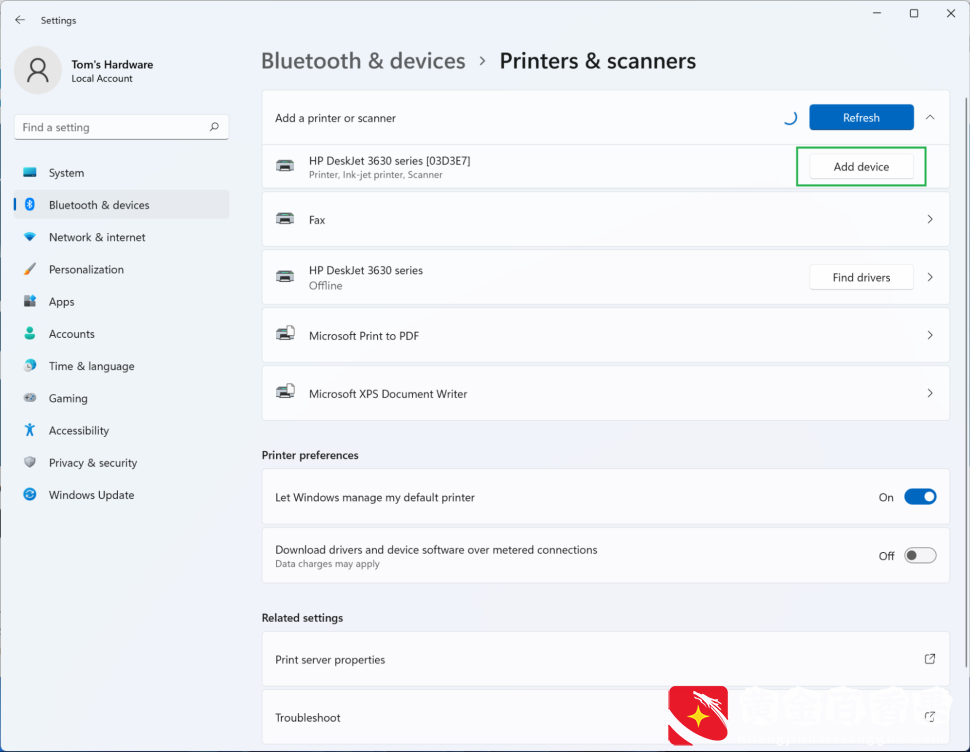Open Privacy & security settings

(x=121, y=462)
